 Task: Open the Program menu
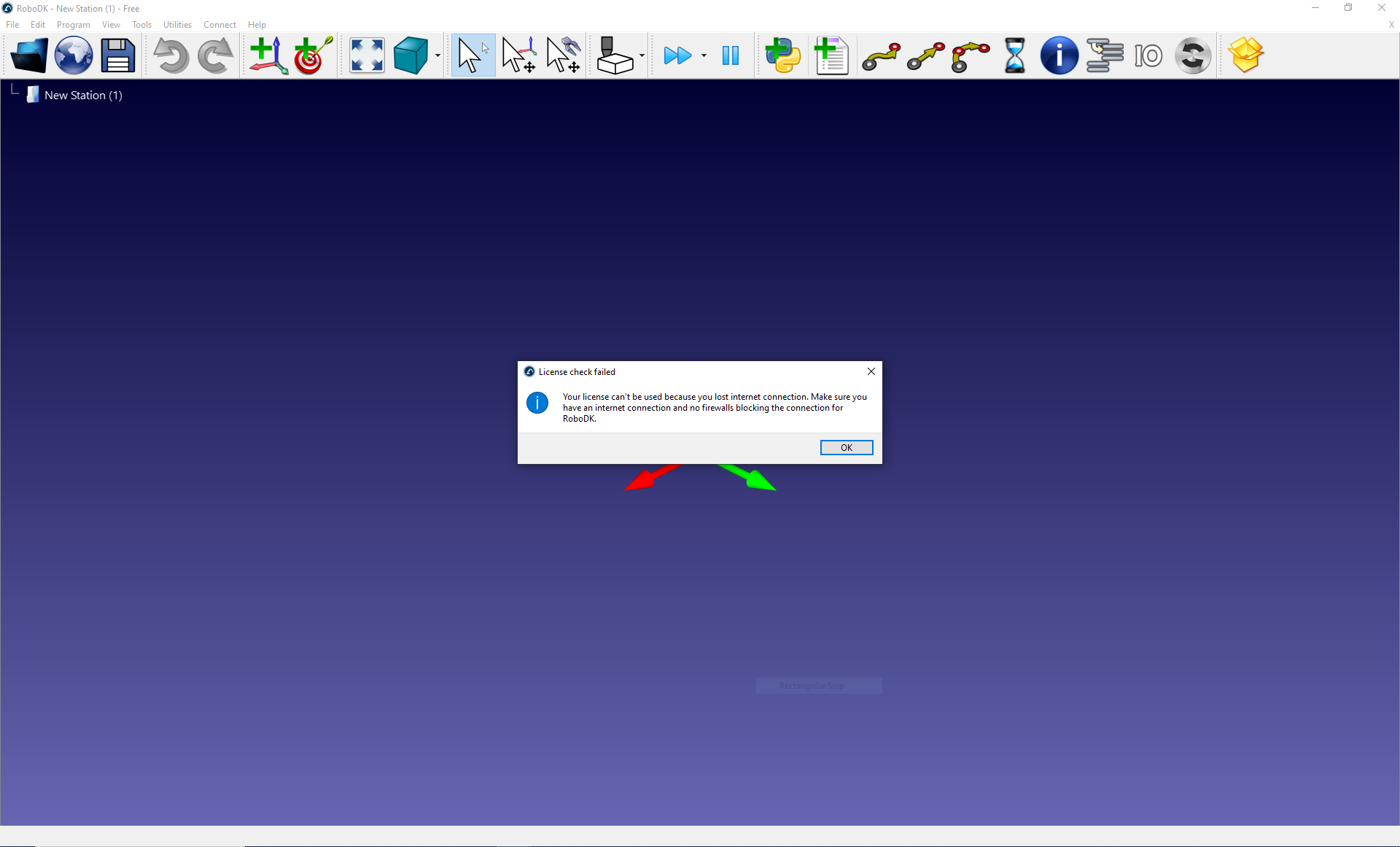73,25
